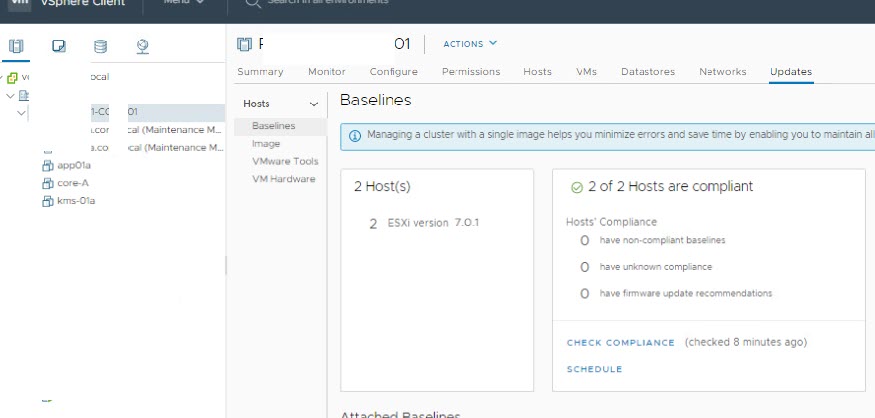Image resolution: width=875 pixels, height=418 pixels.
Task: Open the Networking inventory view icon
Action: click(142, 46)
